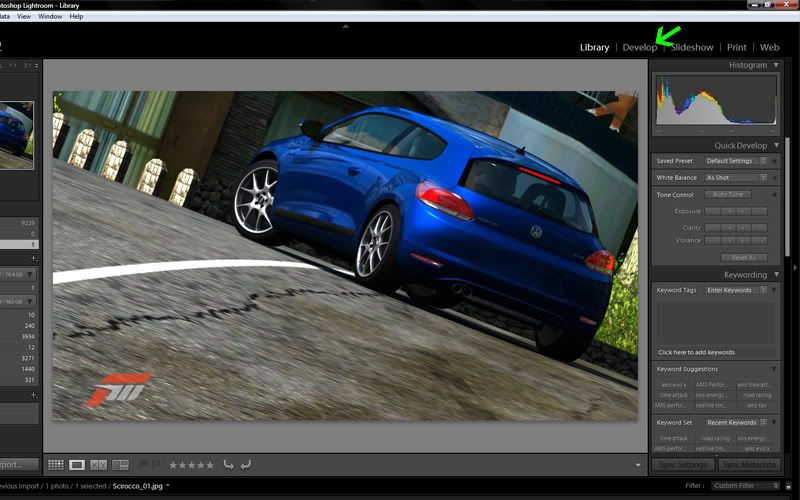Open the Slideshow module
This screenshot has height=500, width=800.
pos(692,47)
